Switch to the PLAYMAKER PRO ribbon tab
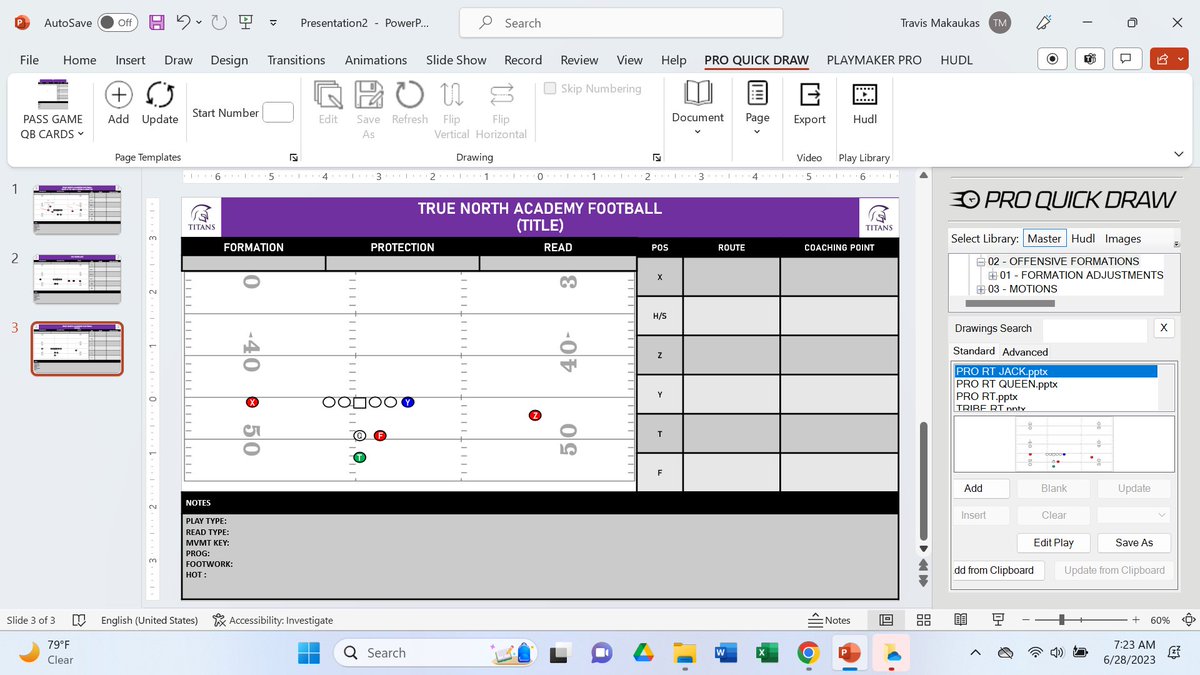1200x675 pixels. tap(873, 60)
